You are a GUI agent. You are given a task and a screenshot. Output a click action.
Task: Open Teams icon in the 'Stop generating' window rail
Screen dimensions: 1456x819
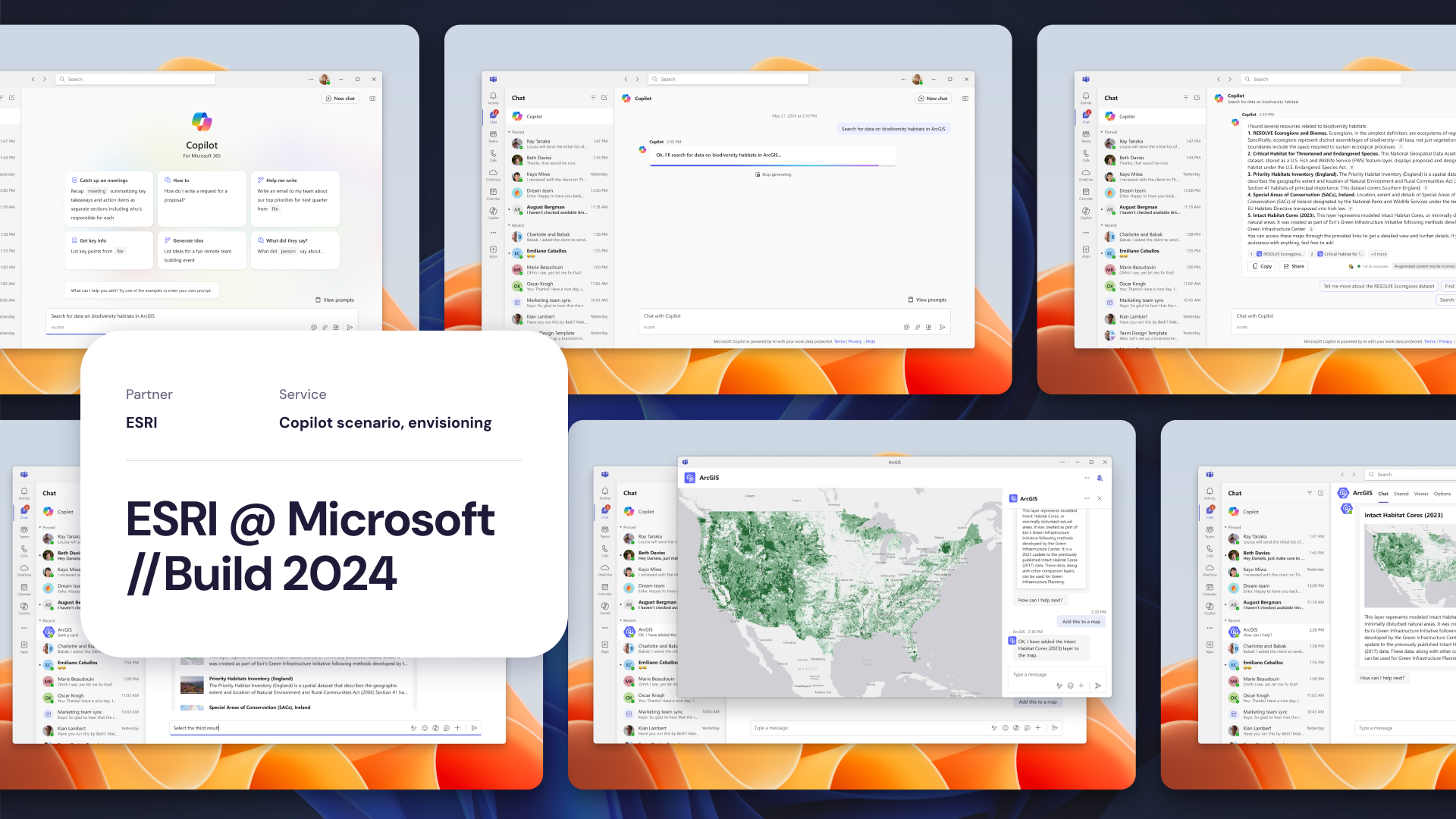click(493, 136)
